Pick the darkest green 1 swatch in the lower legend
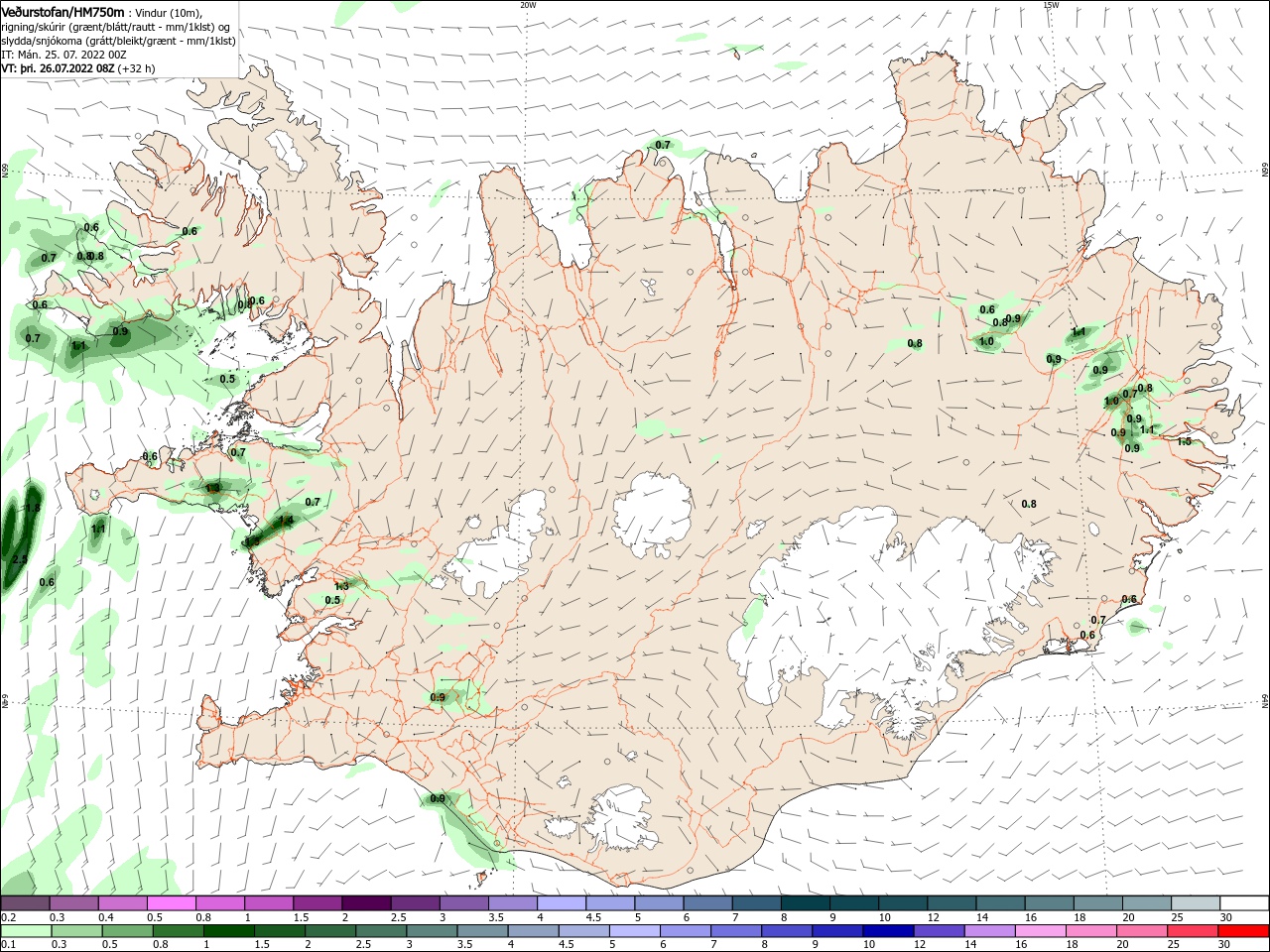Viewport: 1270px width, 952px height. click(229, 931)
